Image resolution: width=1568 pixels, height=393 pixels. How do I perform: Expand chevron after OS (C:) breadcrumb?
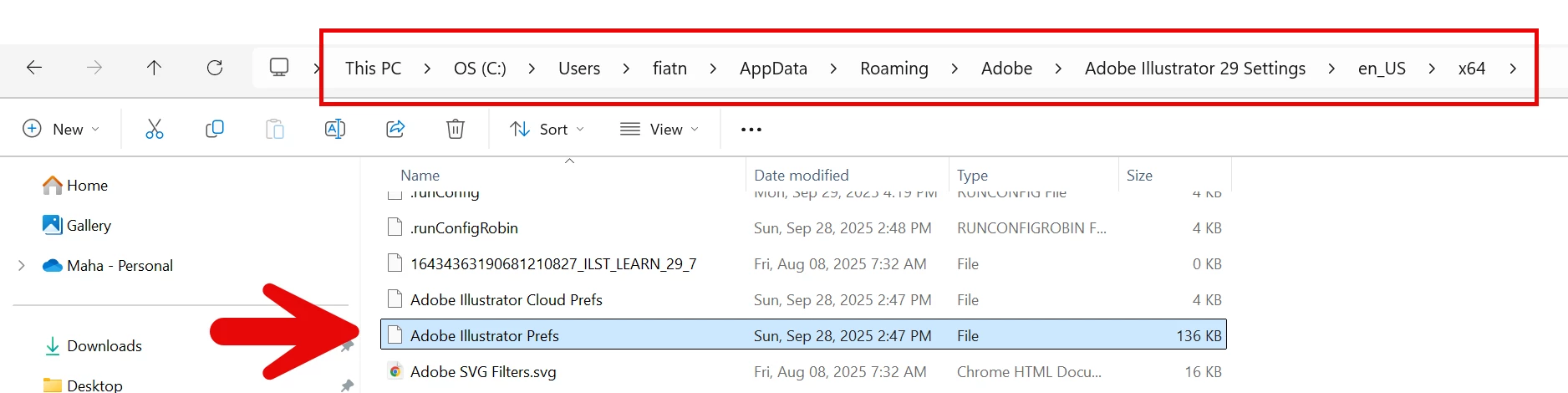pos(532,69)
